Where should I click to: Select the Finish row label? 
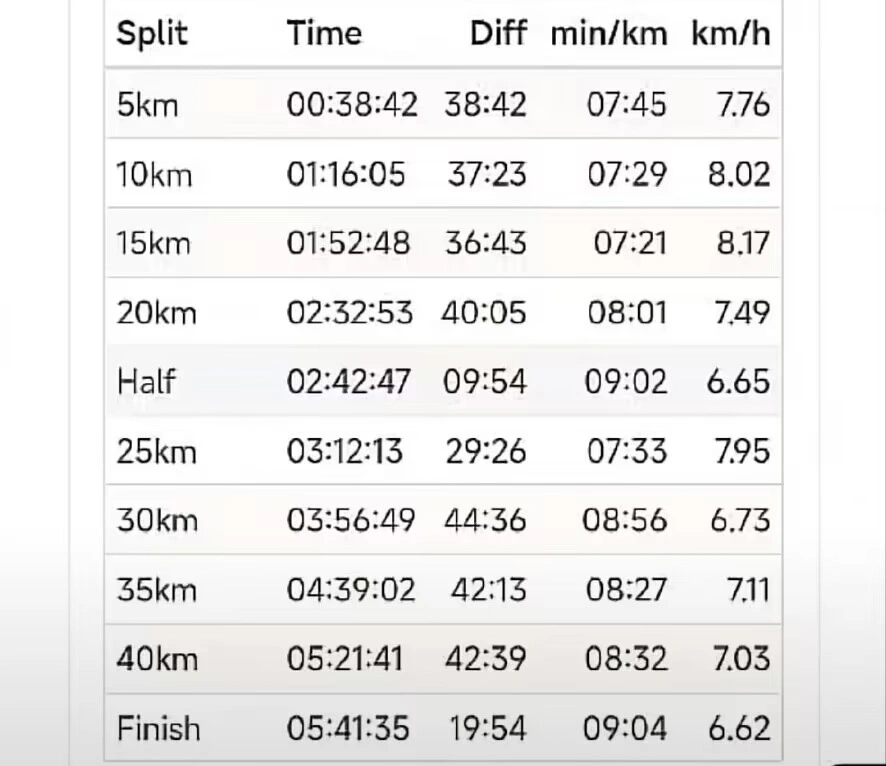point(158,728)
